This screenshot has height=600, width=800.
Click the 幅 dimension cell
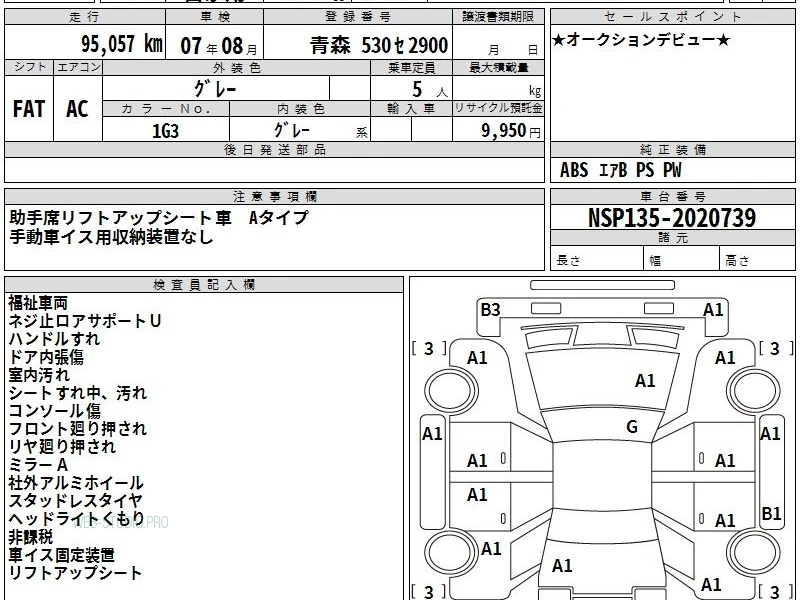(682, 260)
